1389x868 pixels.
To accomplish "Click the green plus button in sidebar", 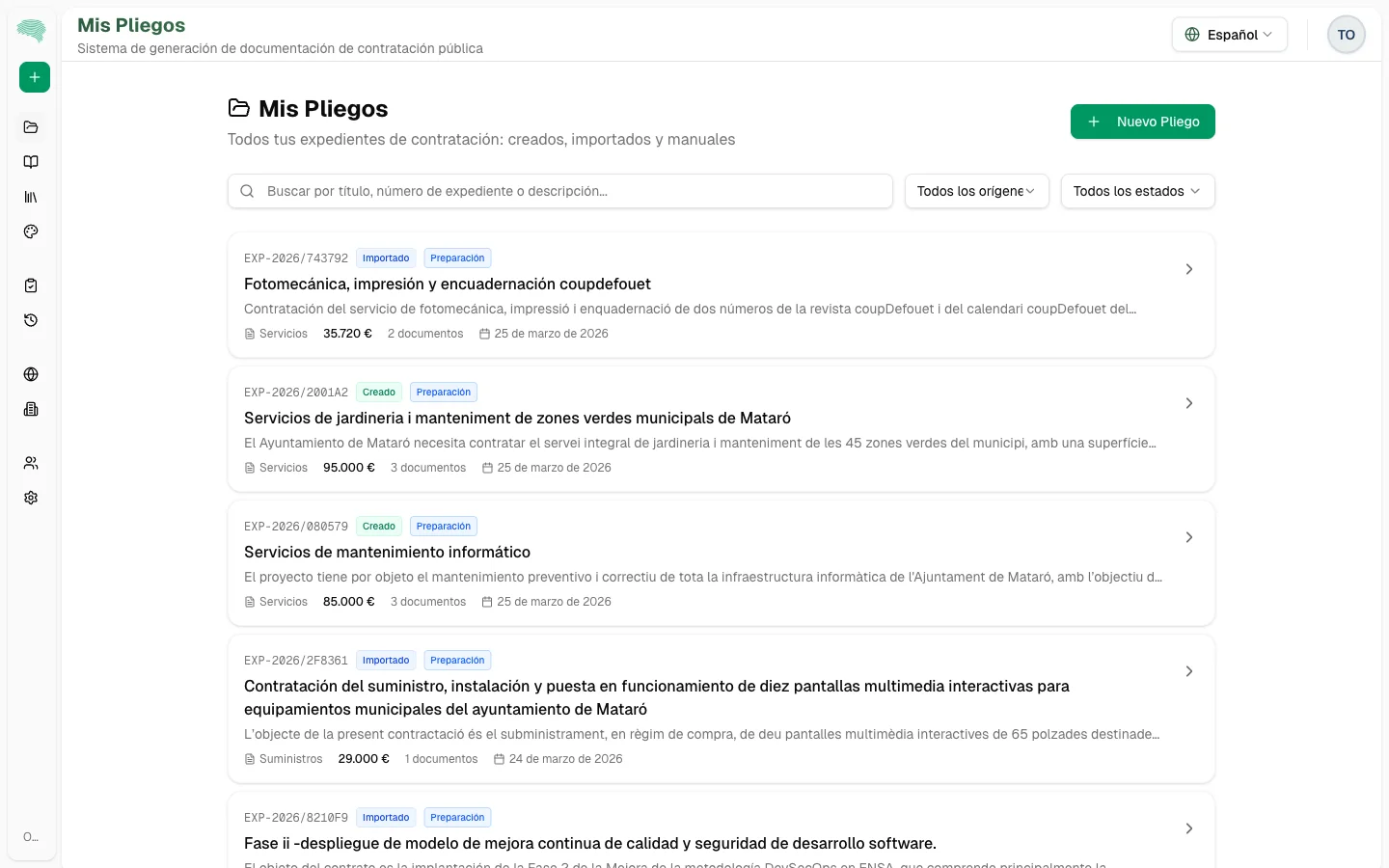I will point(35,77).
